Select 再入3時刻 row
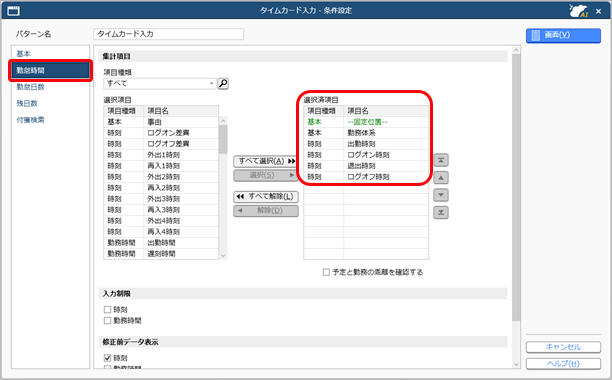Viewport: 612px width, 380px height. coord(161,210)
